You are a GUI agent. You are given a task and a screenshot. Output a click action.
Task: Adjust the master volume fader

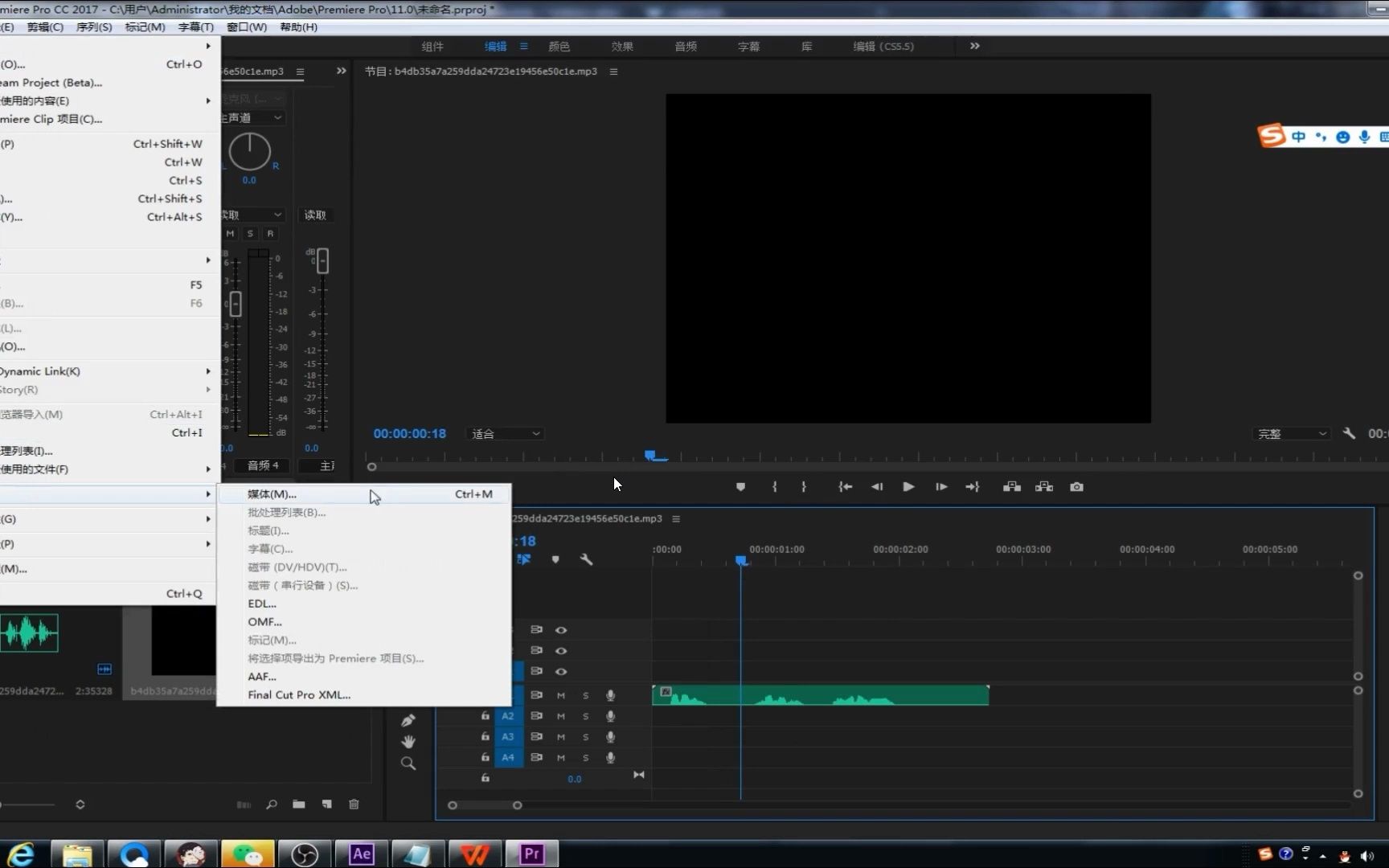coord(322,260)
